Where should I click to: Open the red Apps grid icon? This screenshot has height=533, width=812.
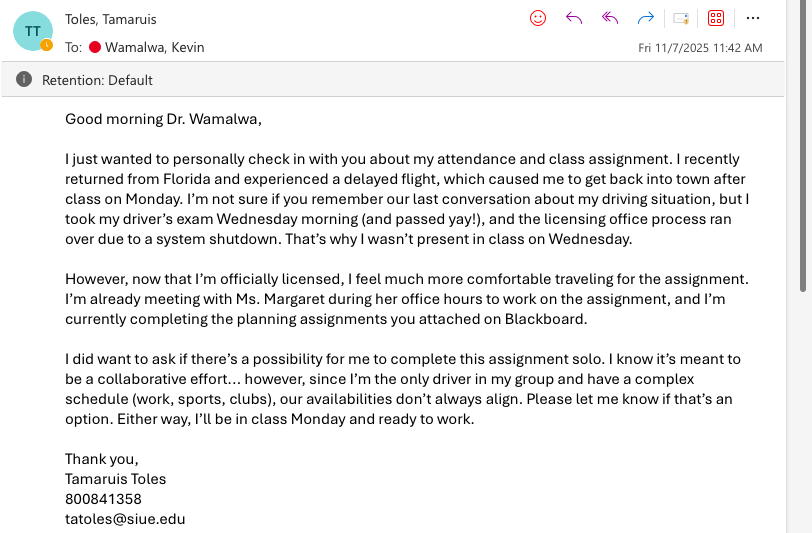(716, 18)
